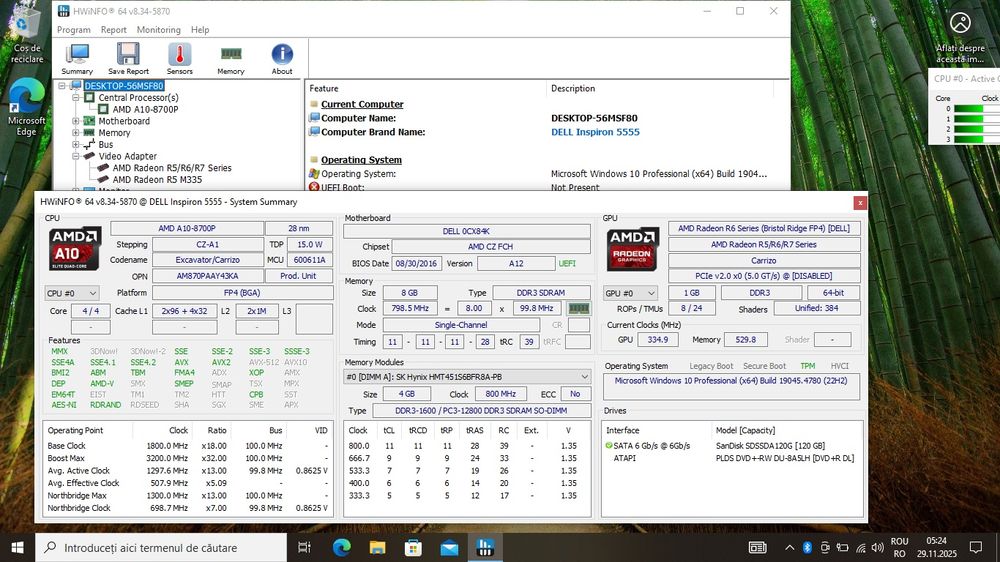Open the Mail app taskbar icon
This screenshot has width=1000, height=562.
449,547
